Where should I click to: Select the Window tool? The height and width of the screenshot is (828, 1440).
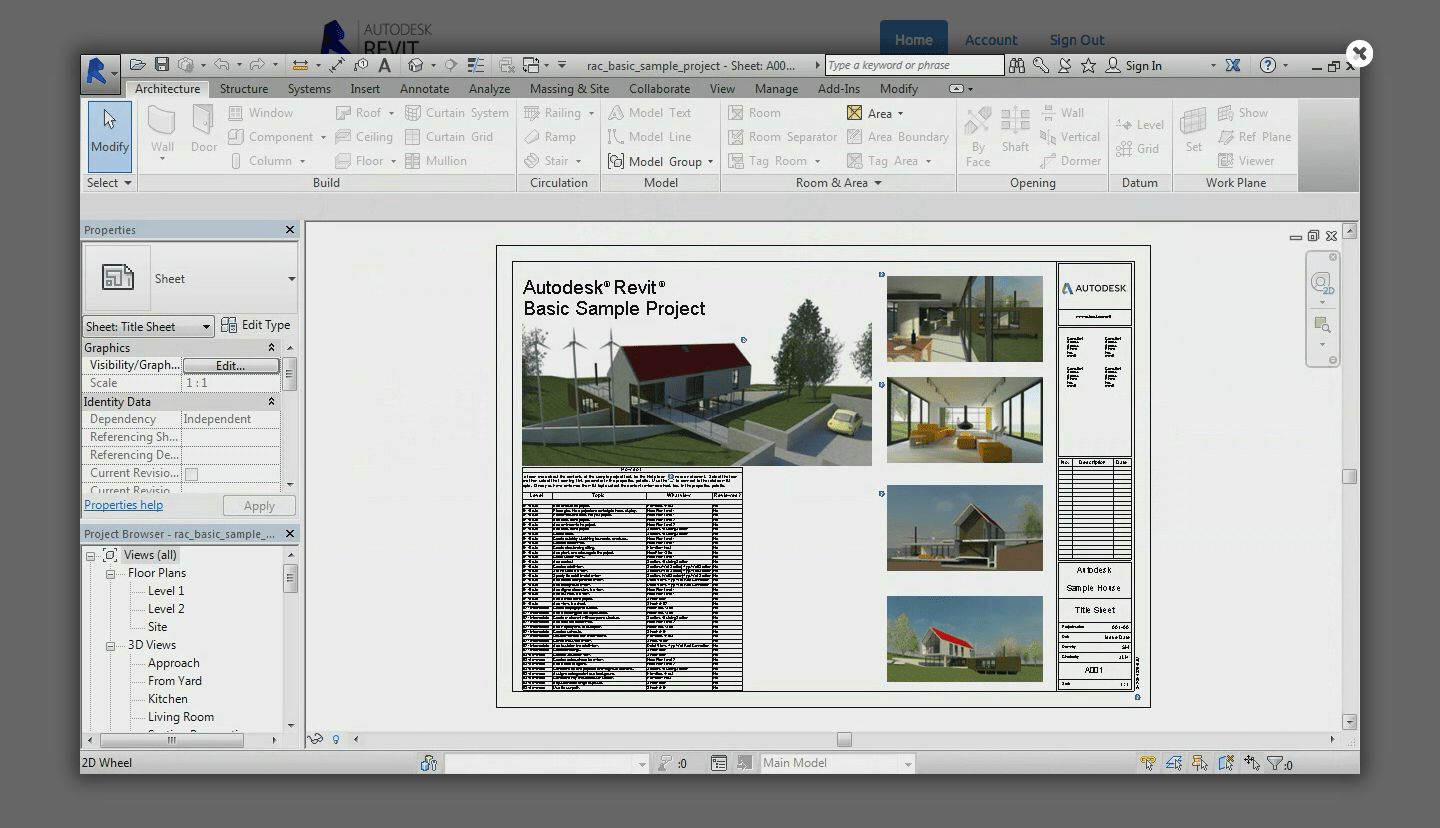(261, 113)
